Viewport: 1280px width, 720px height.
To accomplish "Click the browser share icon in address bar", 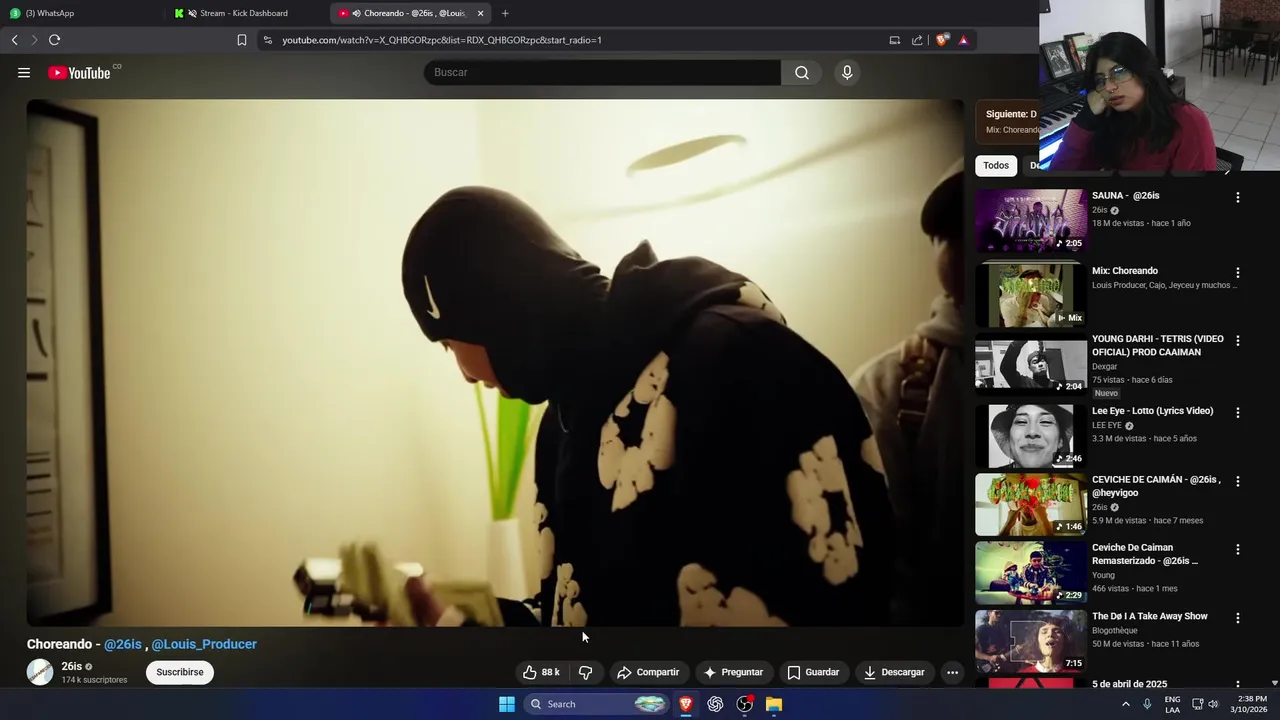I will coord(917,40).
